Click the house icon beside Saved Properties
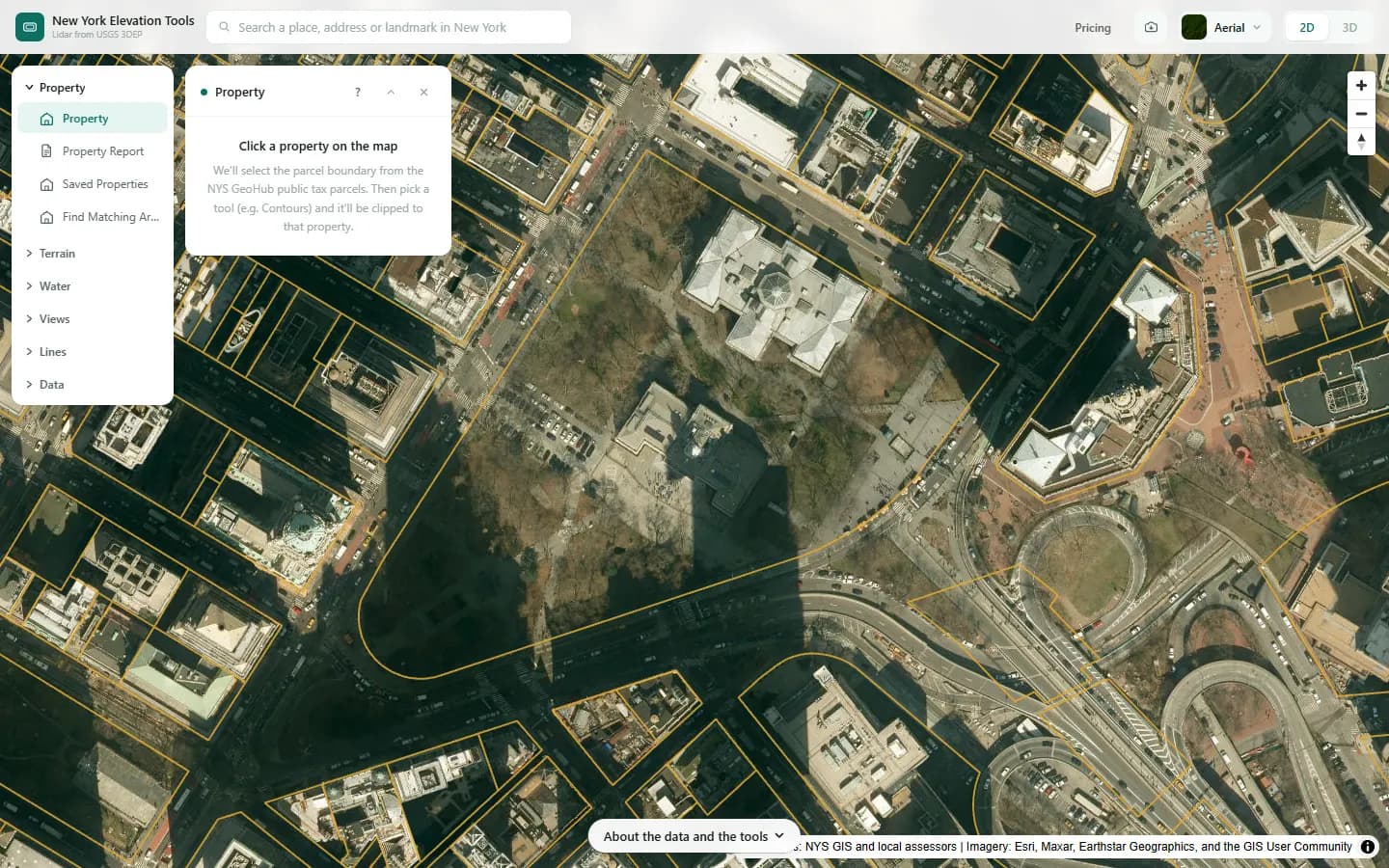Viewport: 1389px width, 868px height. [46, 184]
